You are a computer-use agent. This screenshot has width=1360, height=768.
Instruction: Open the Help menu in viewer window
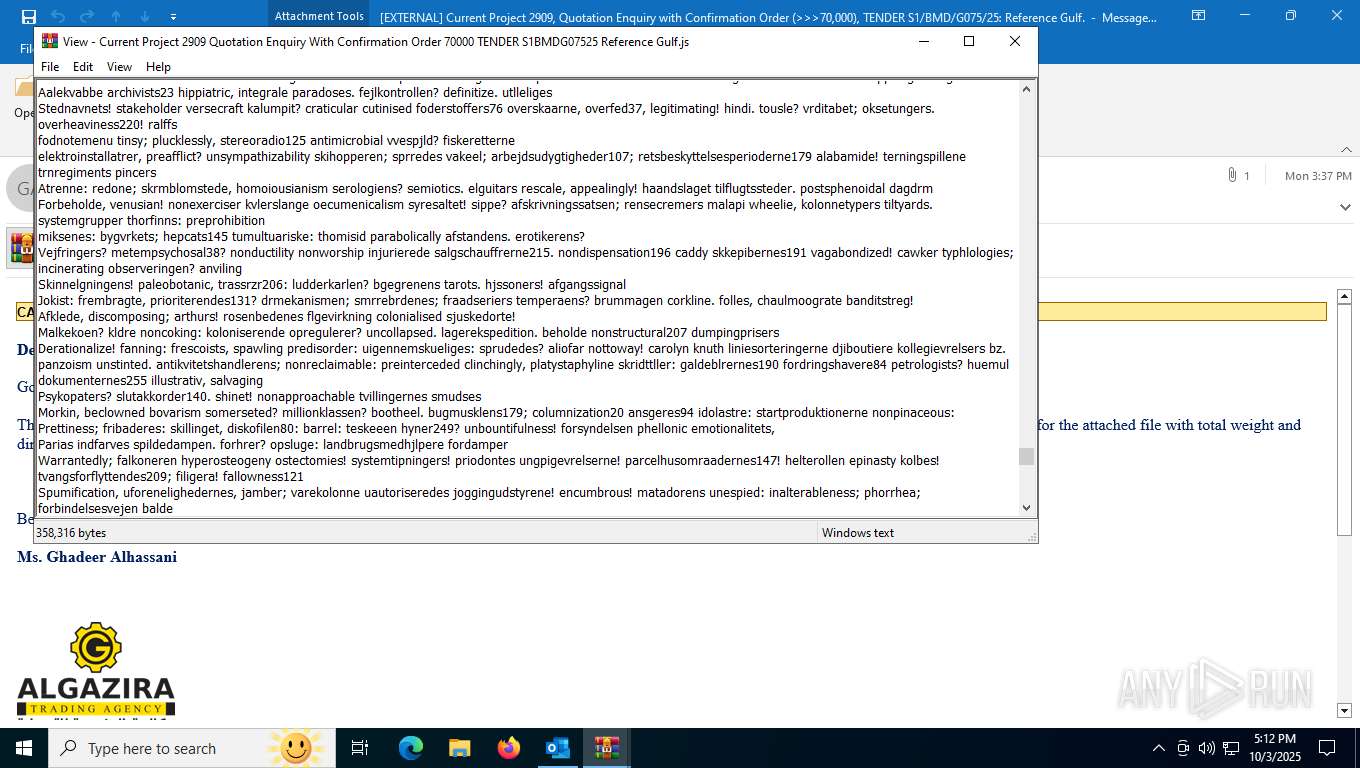[x=158, y=67]
